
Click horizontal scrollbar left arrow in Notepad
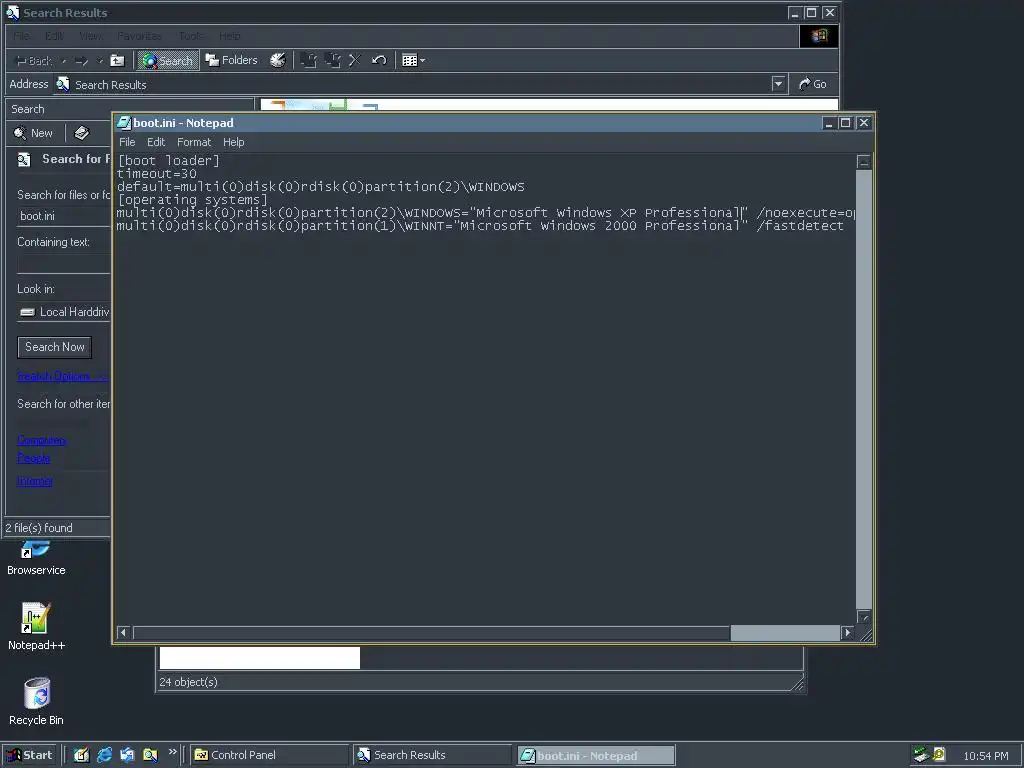[x=124, y=632]
